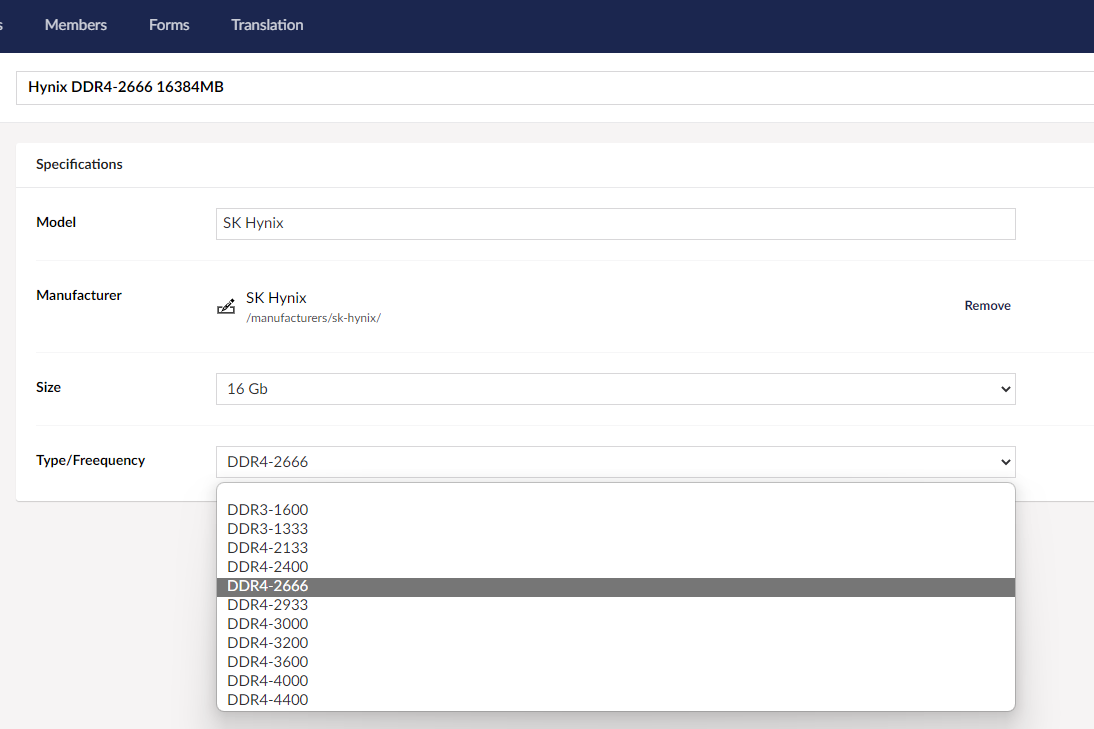Select DDR4-4400 at the list bottom
Screen dimensions: 1094x729
pyautogui.click(x=615, y=700)
